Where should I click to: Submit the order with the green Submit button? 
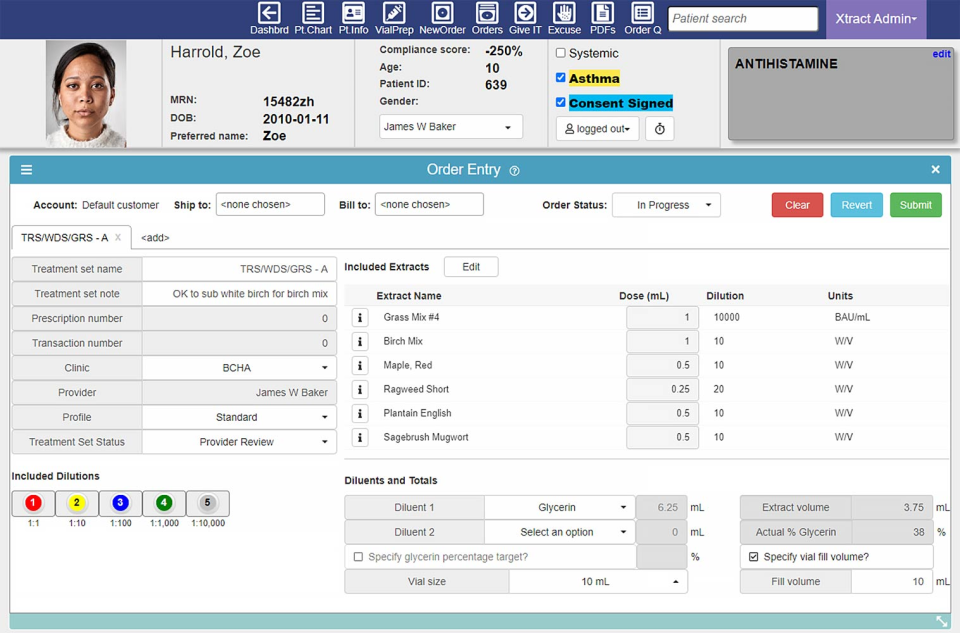(x=915, y=204)
